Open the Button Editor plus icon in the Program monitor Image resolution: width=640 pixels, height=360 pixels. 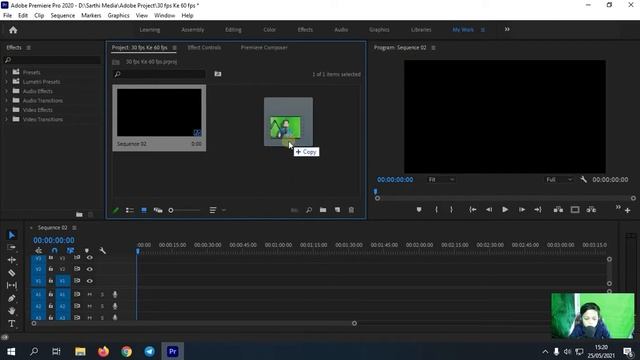pos(627,210)
